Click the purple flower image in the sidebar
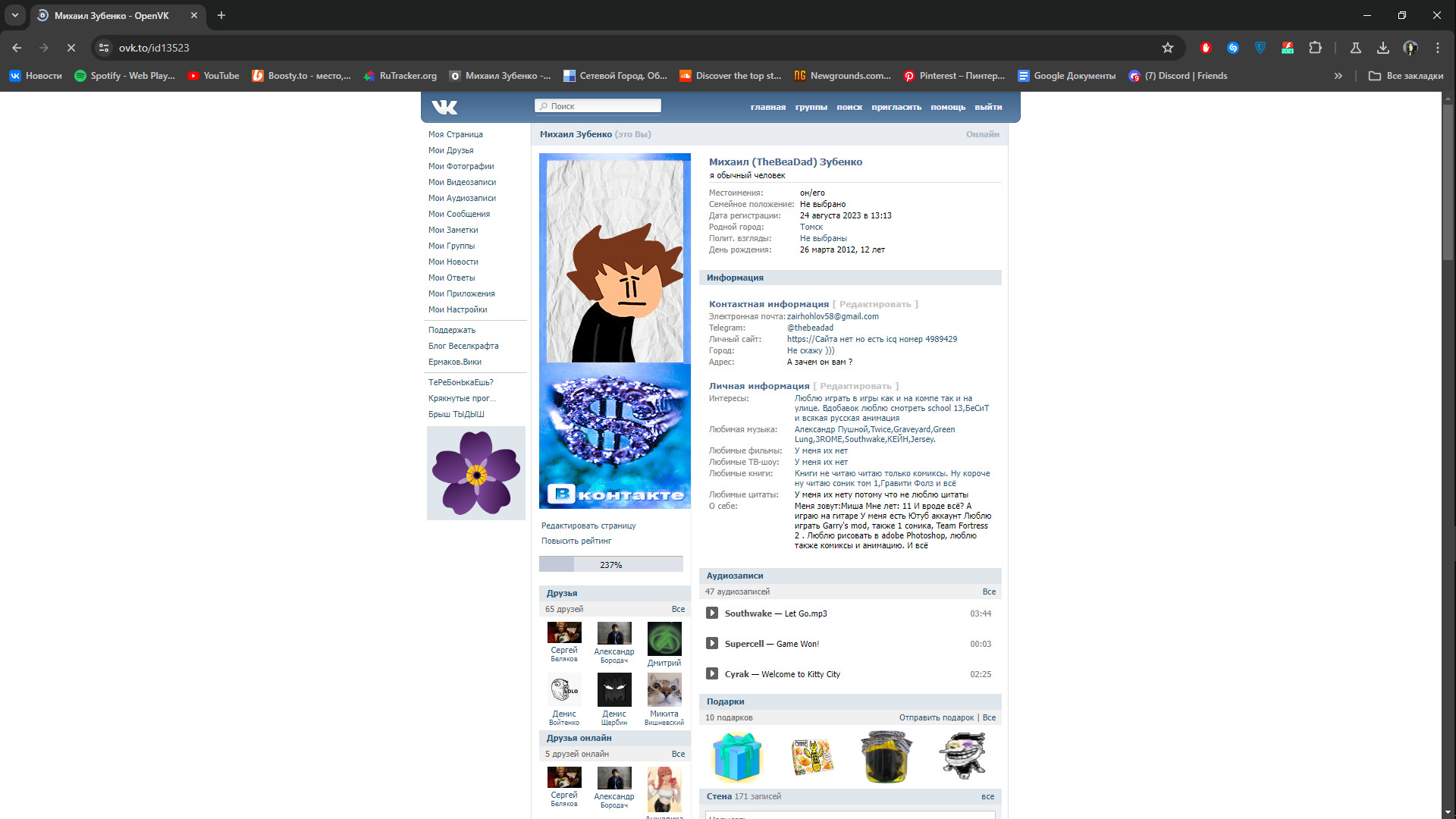Screen dimensions: 1456x819 tap(476, 473)
